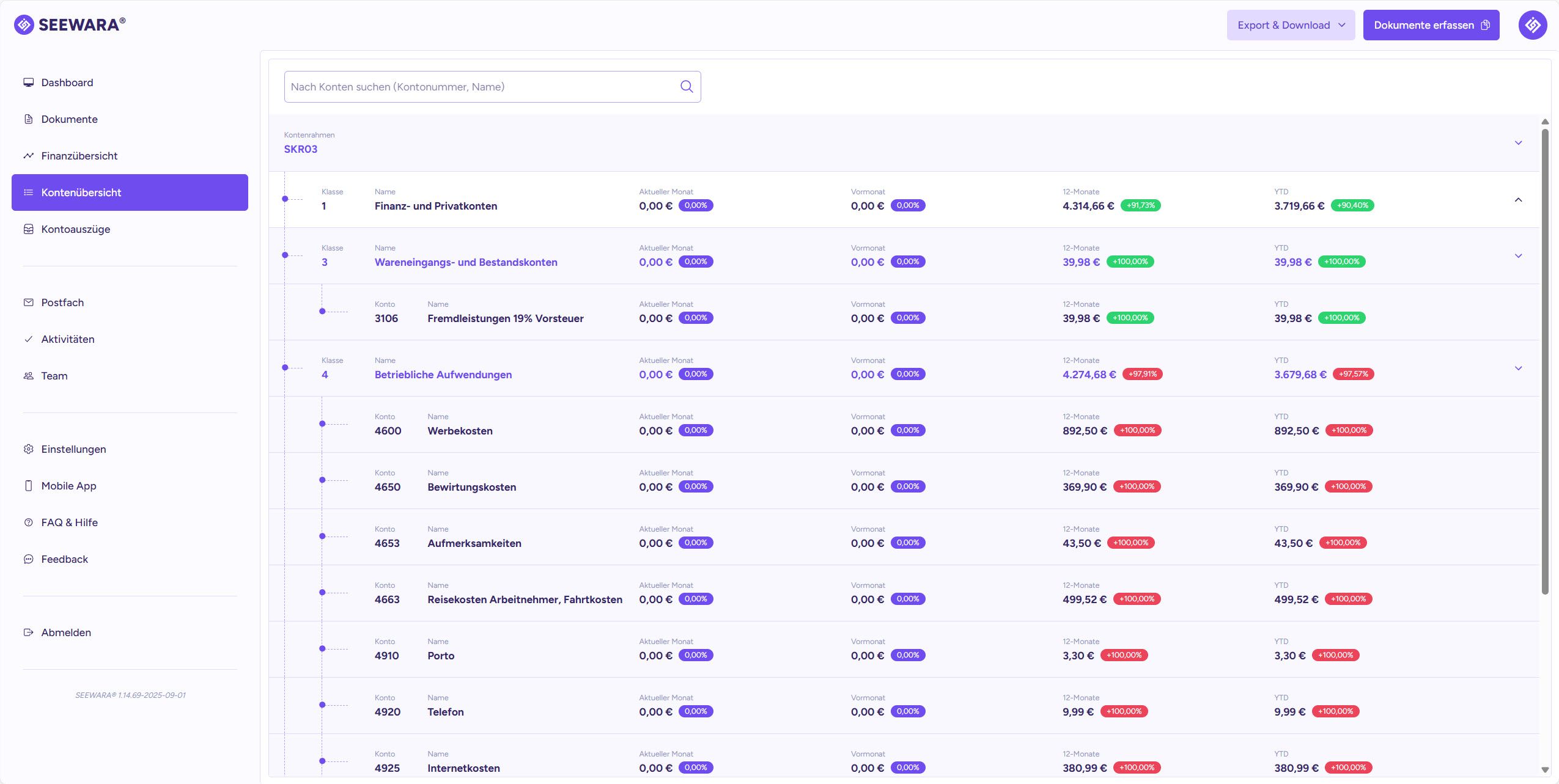
Task: Open the Export & Download dropdown
Action: [1291, 25]
